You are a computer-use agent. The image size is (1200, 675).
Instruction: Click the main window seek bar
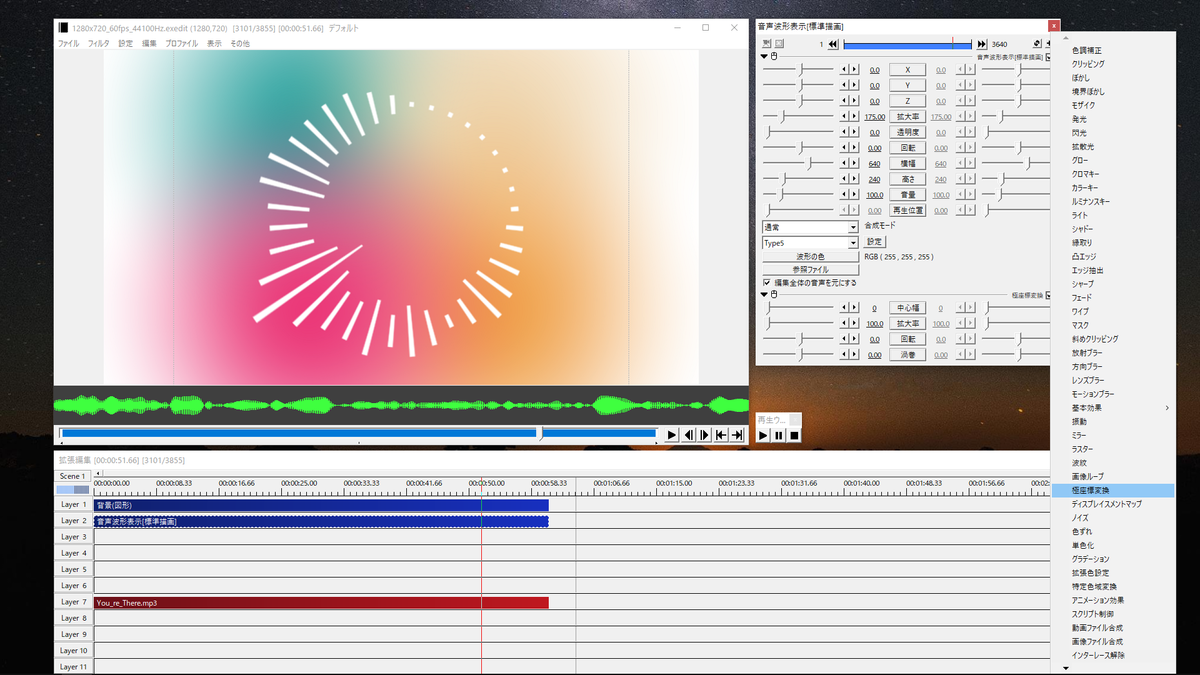357,434
